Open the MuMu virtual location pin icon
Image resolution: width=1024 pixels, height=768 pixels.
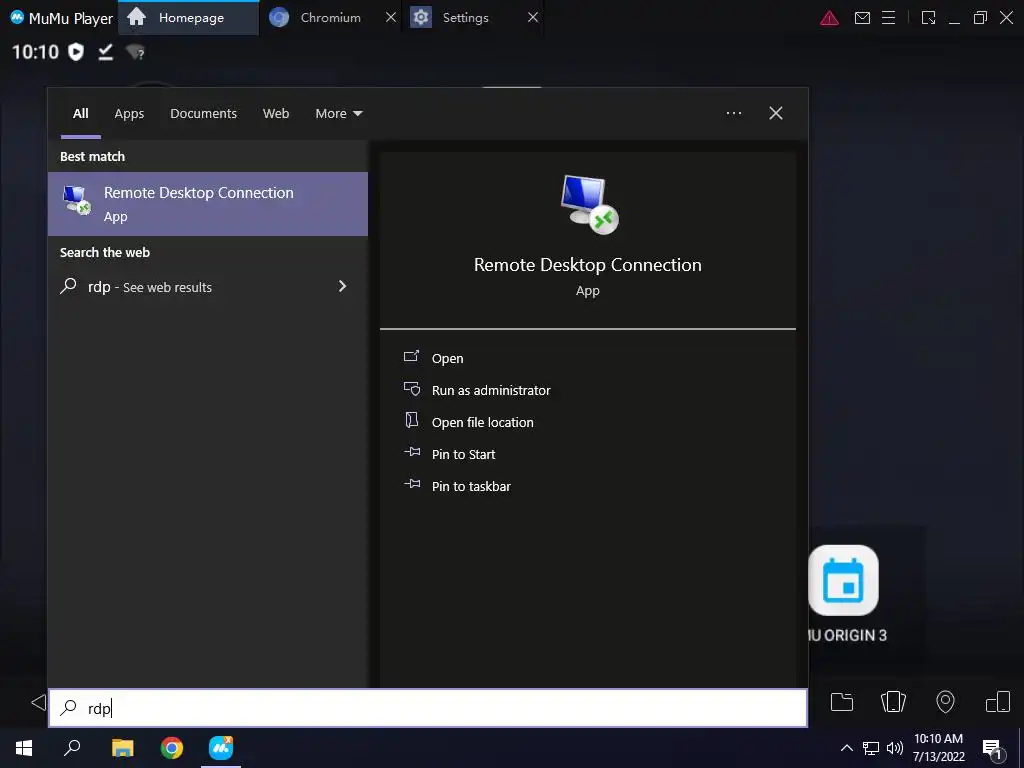point(945,702)
